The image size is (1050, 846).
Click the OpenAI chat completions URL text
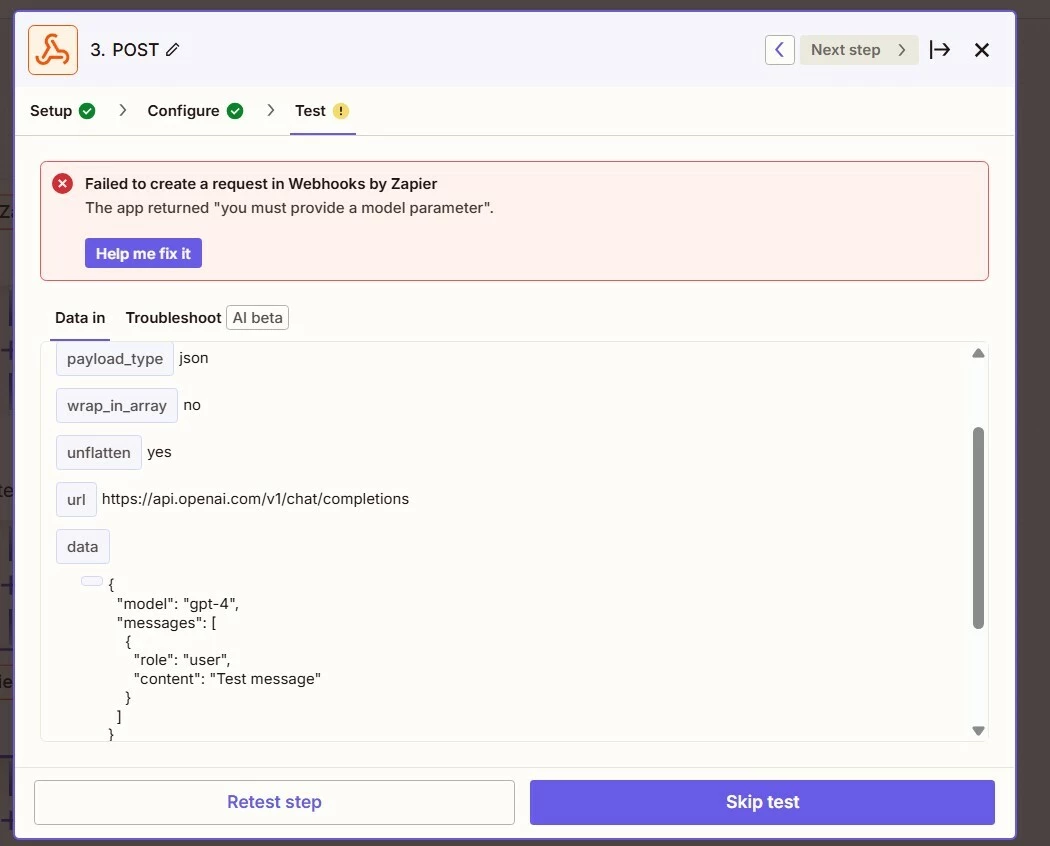click(x=255, y=499)
